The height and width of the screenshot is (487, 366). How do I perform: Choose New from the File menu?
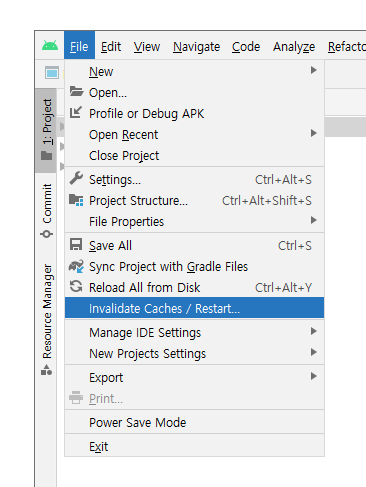194,71
